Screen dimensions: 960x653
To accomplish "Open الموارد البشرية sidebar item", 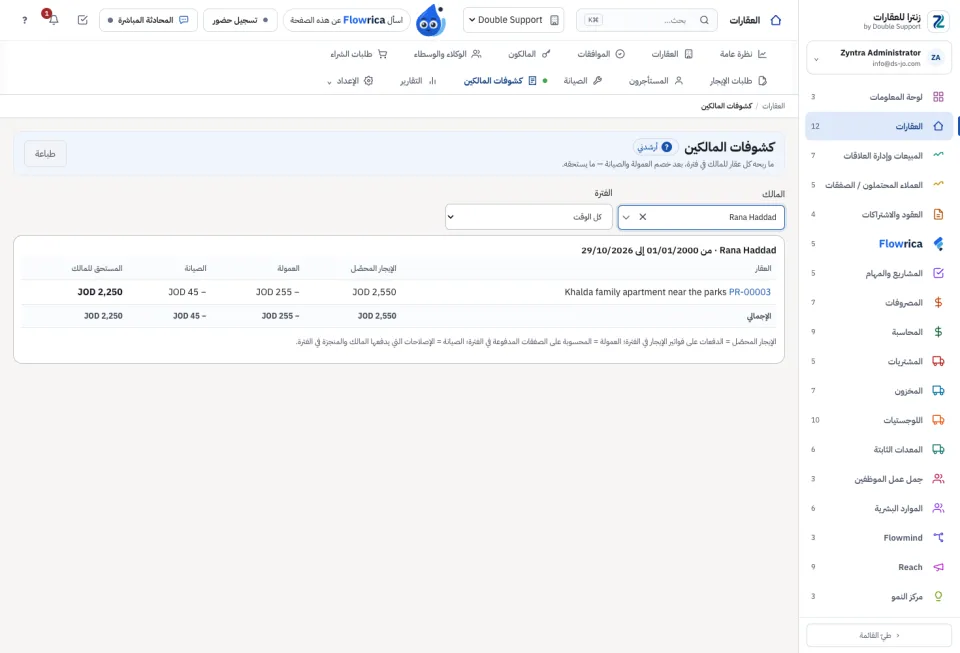I will 879,508.
